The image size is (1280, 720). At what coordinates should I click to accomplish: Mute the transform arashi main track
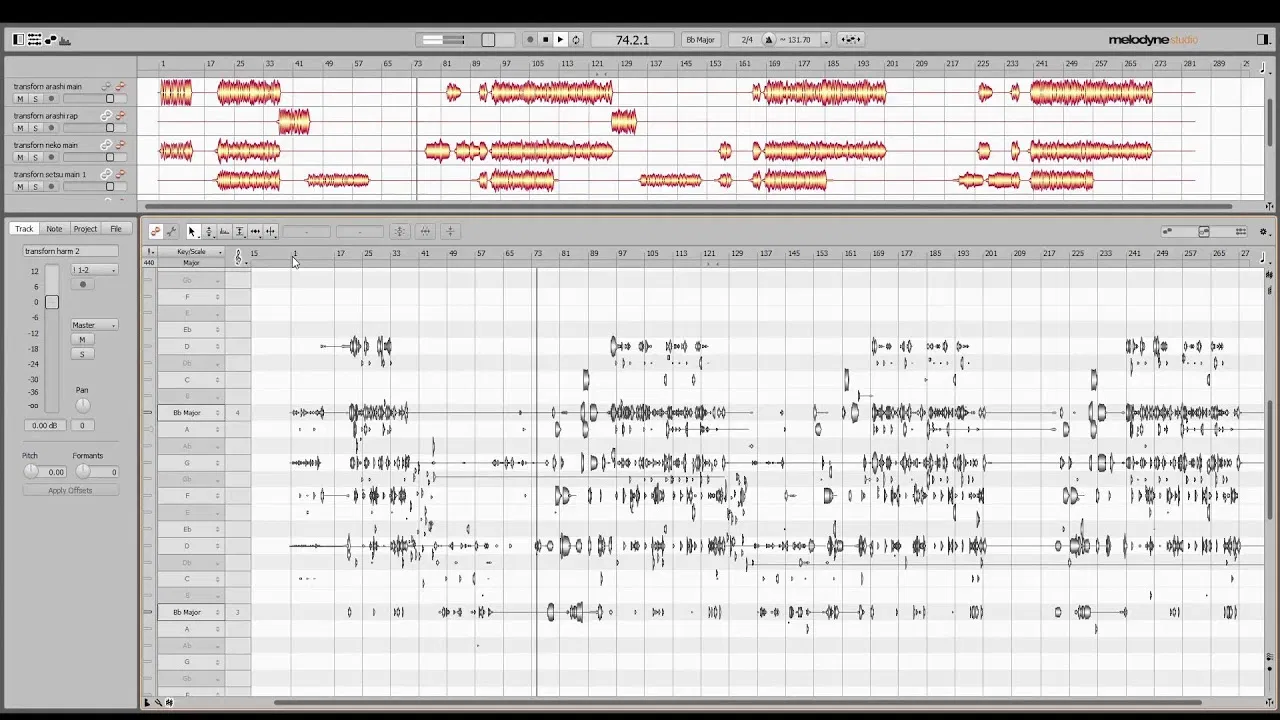19,99
